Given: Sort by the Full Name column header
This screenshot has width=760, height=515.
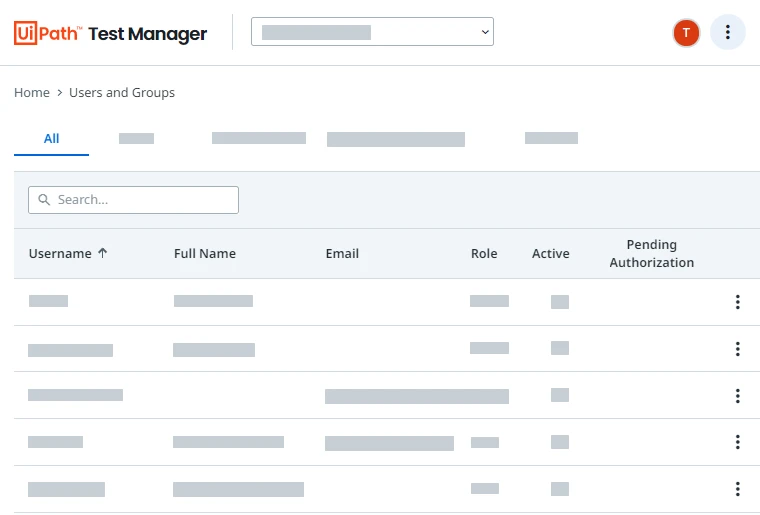Looking at the screenshot, I should (205, 253).
